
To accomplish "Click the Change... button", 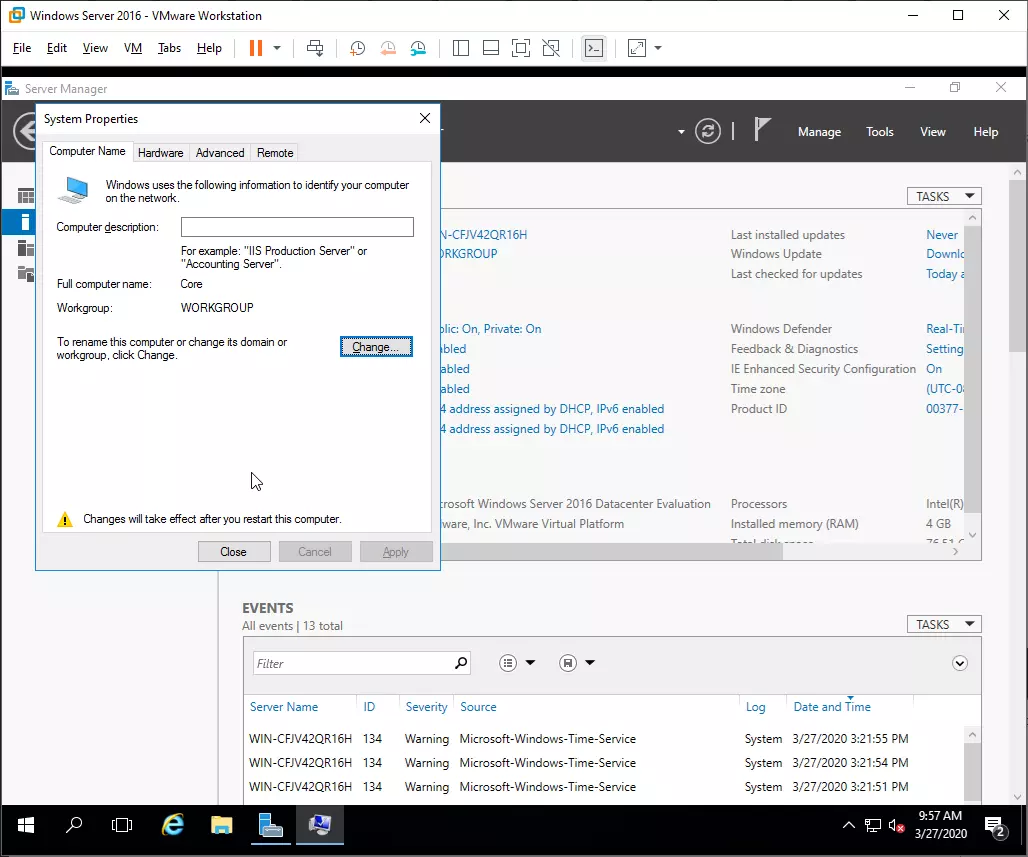I will pos(376,347).
